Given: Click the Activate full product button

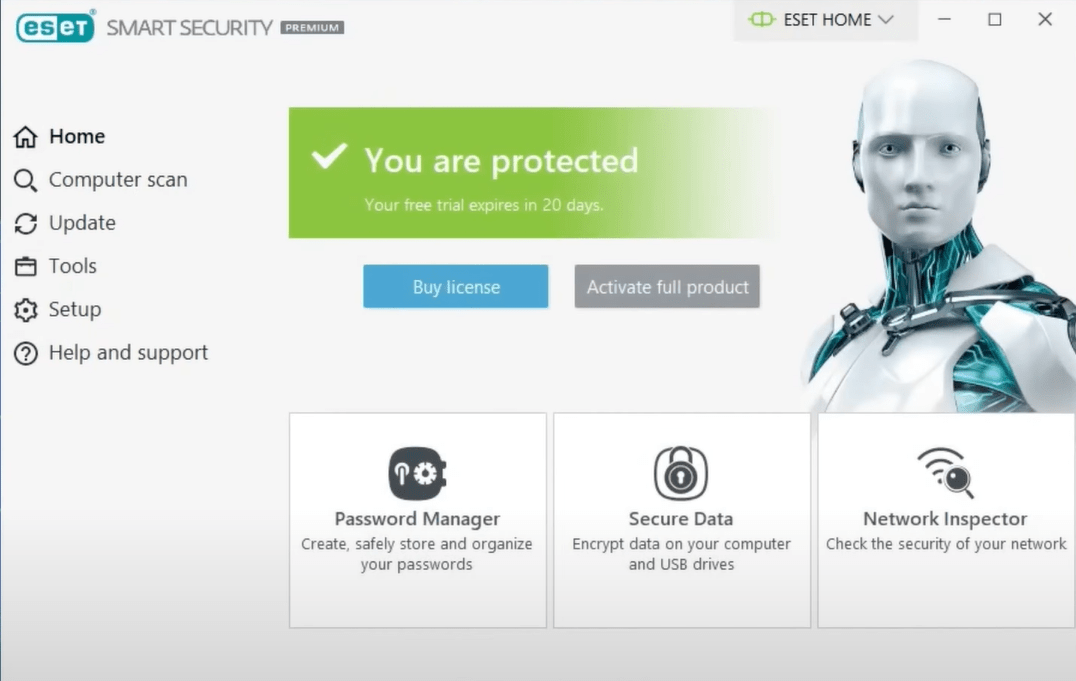Looking at the screenshot, I should click(667, 287).
